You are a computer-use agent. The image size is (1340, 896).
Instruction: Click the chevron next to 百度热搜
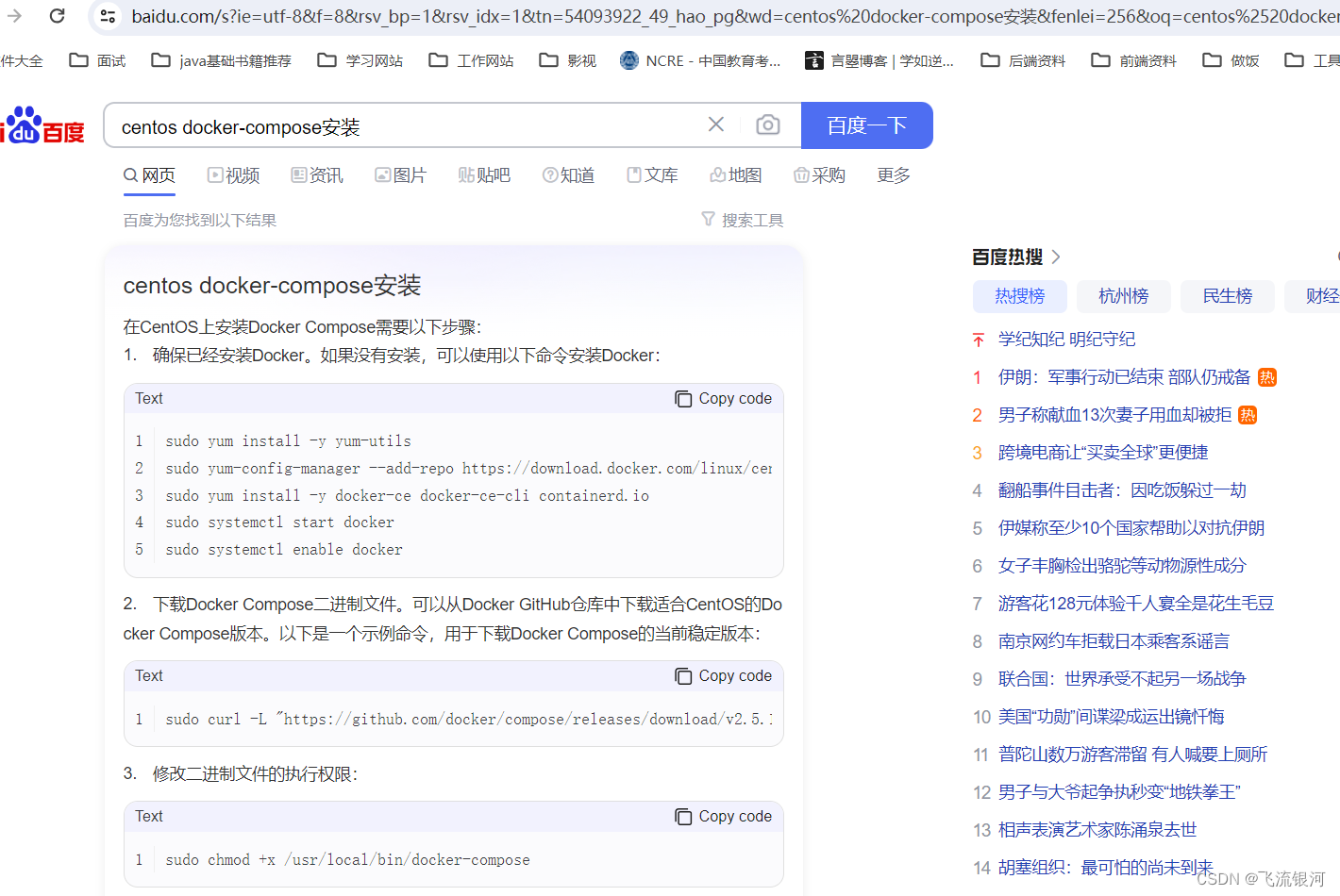[x=1056, y=257]
